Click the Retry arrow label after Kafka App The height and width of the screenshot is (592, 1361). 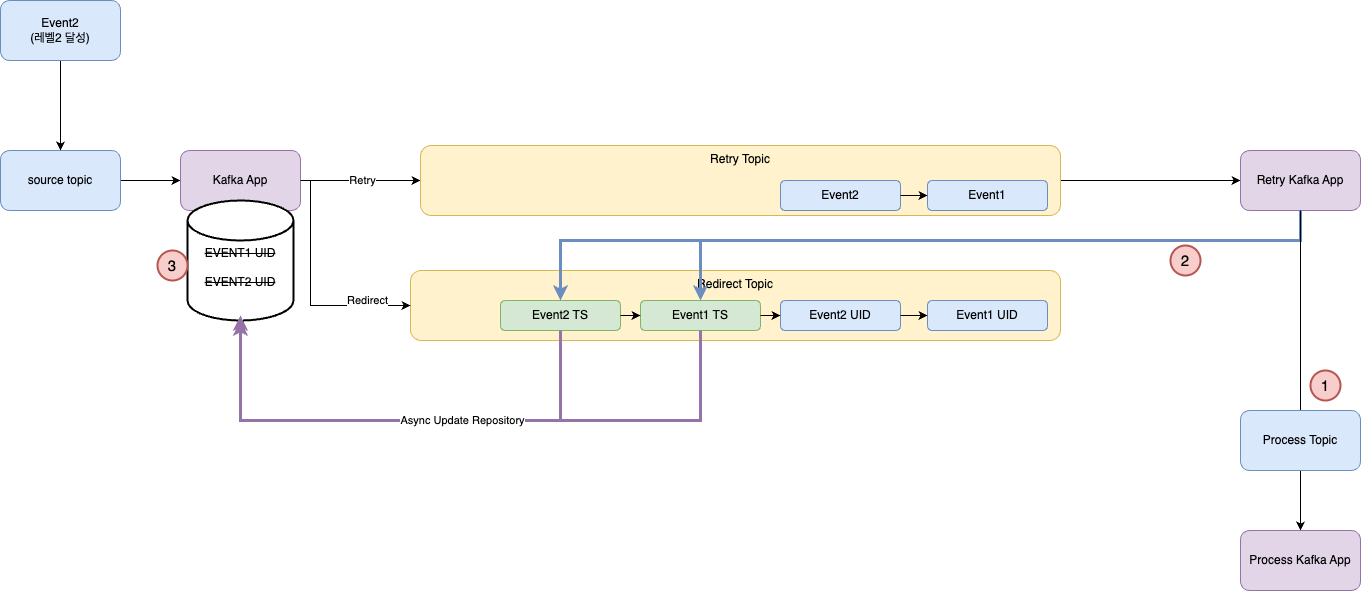pos(362,180)
